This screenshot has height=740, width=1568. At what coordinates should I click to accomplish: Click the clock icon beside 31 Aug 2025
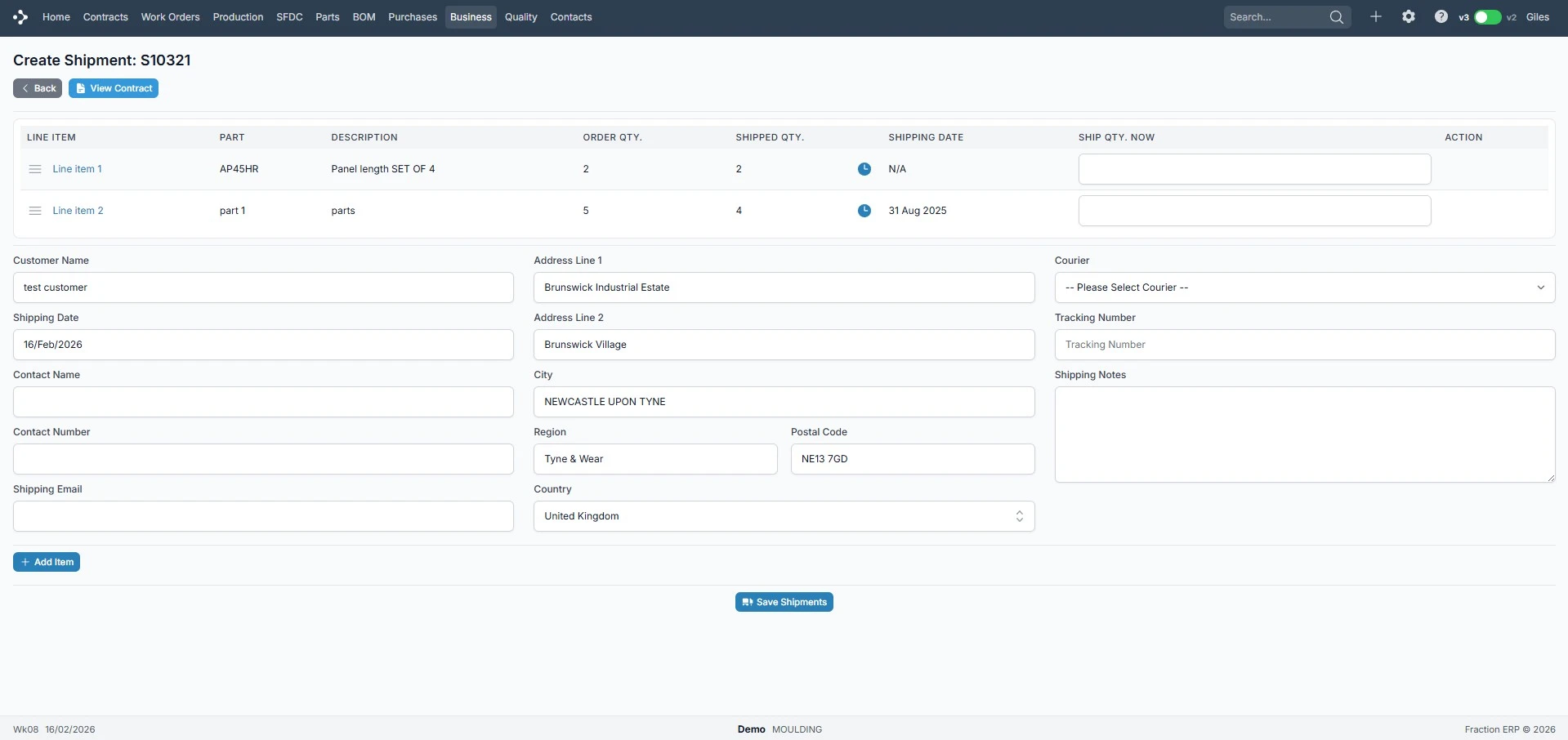864,211
